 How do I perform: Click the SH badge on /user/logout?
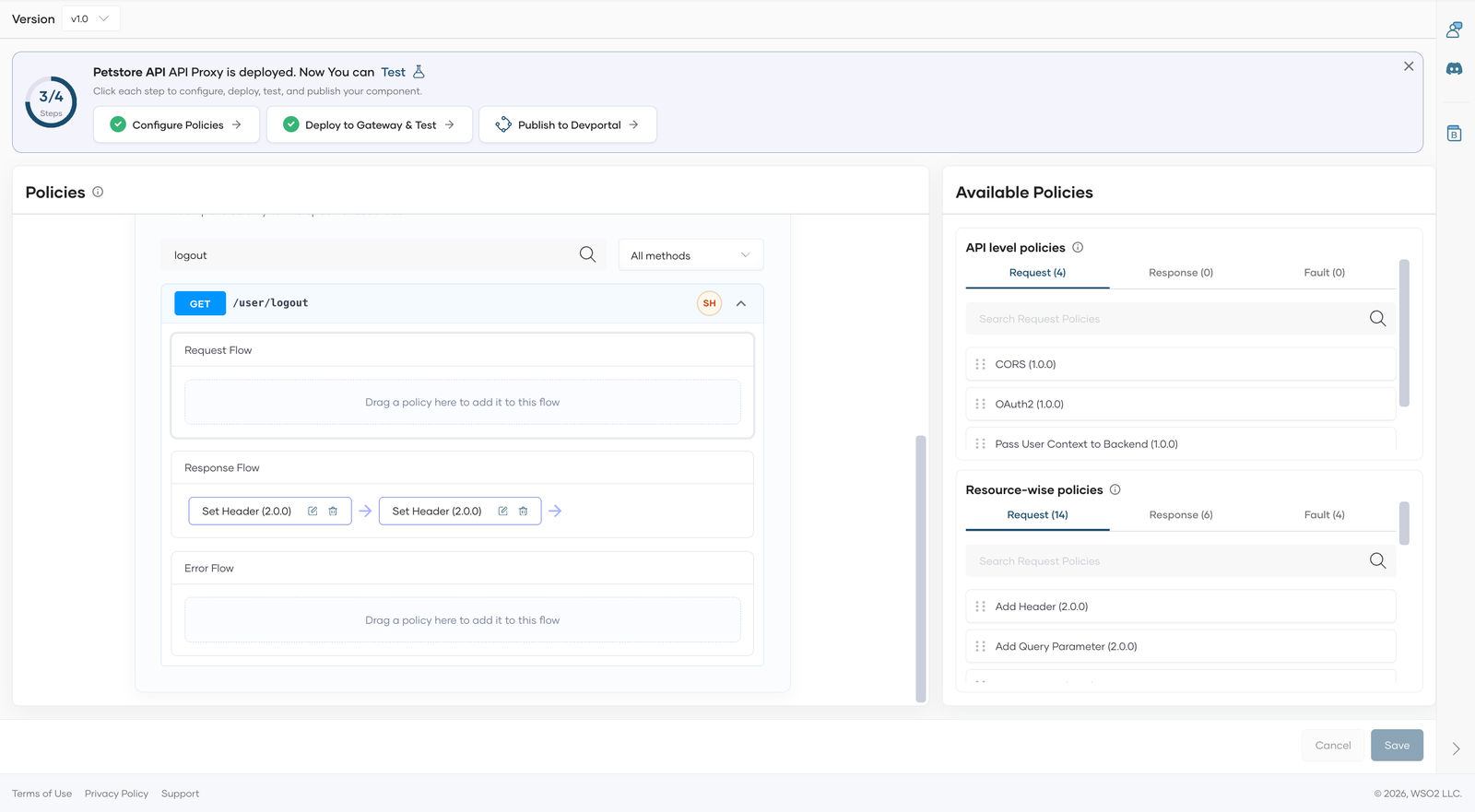709,303
